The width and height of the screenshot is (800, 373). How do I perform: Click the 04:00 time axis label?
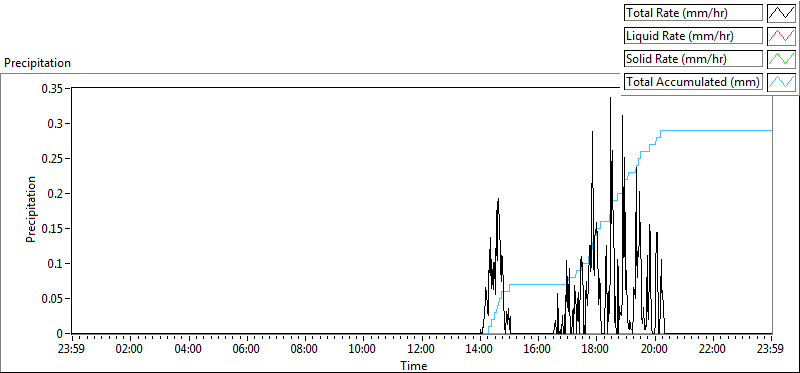point(189,349)
